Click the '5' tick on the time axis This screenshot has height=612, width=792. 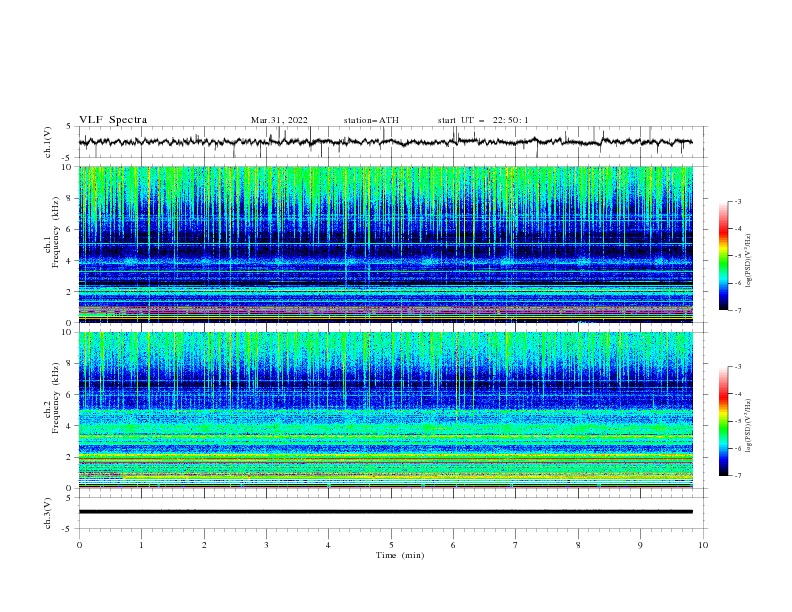(x=391, y=545)
